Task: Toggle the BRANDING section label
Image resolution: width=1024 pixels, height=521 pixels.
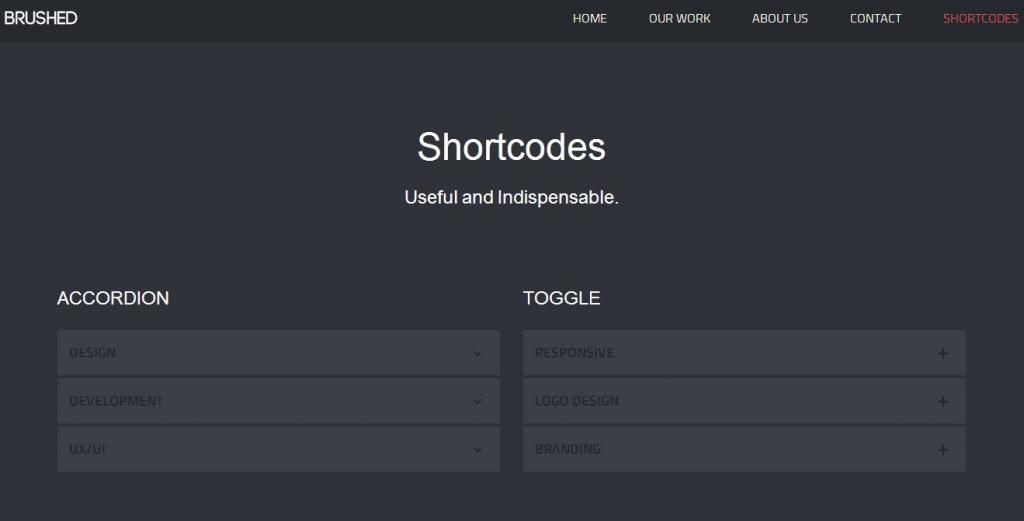Action: coord(568,449)
